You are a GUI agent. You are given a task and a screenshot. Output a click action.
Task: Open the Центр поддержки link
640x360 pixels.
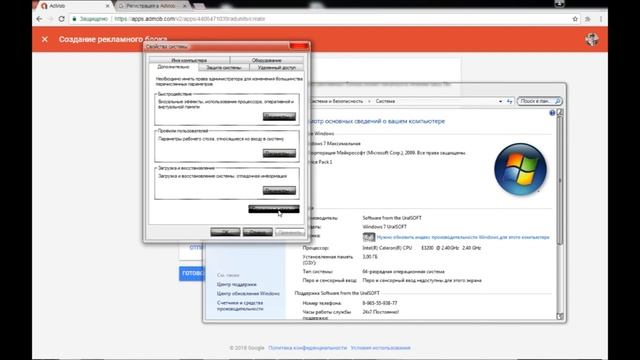pos(237,284)
